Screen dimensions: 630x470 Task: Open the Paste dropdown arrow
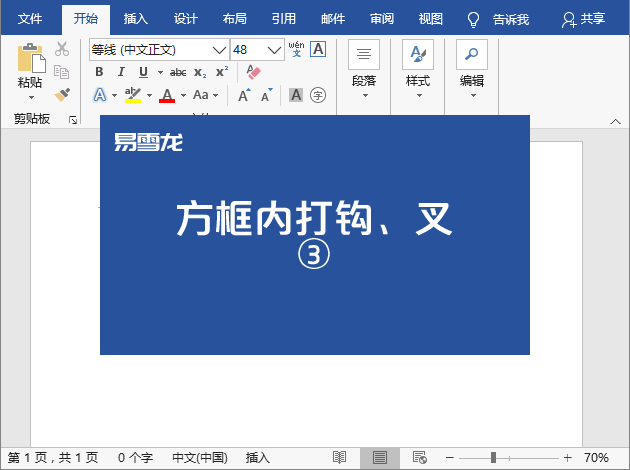coord(31,97)
